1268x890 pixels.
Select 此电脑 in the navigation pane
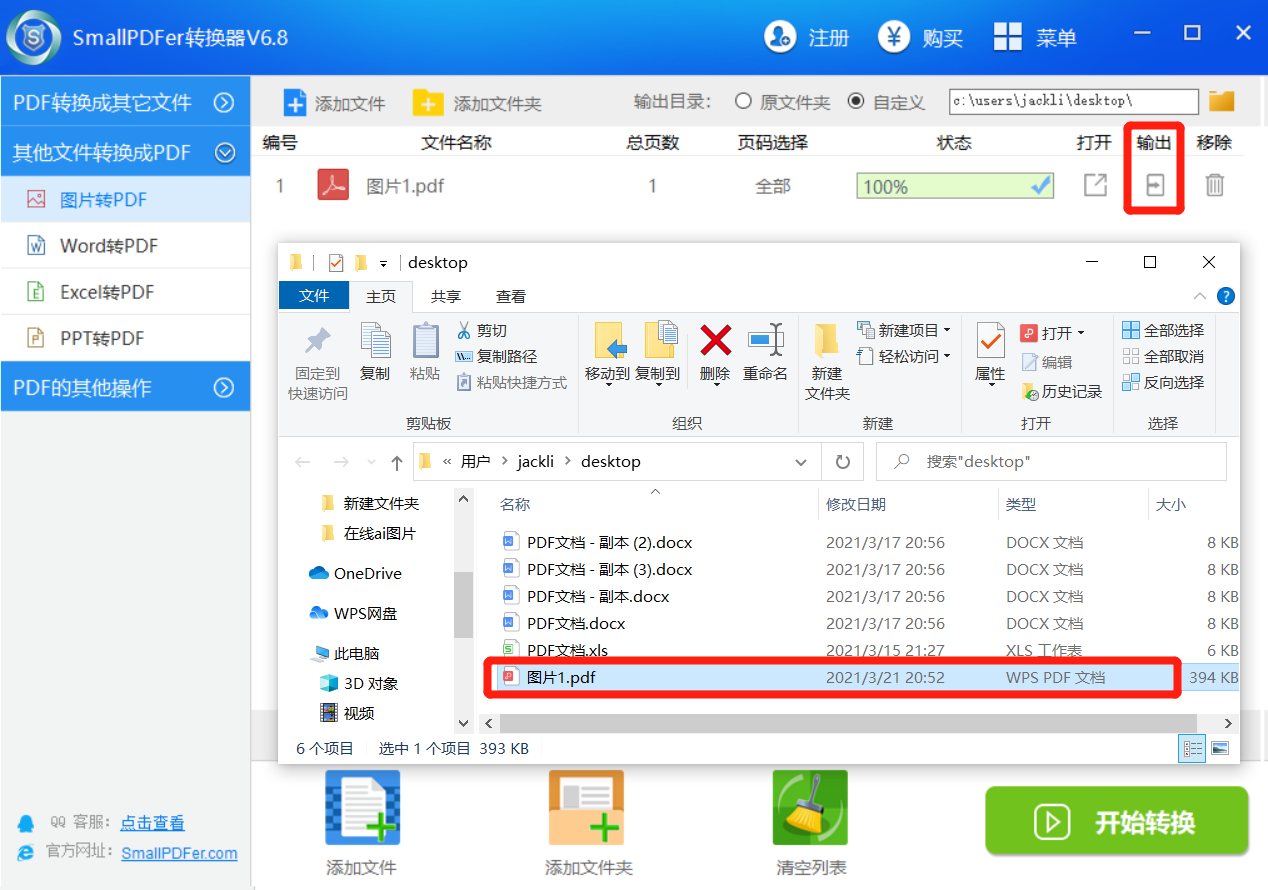(357, 653)
